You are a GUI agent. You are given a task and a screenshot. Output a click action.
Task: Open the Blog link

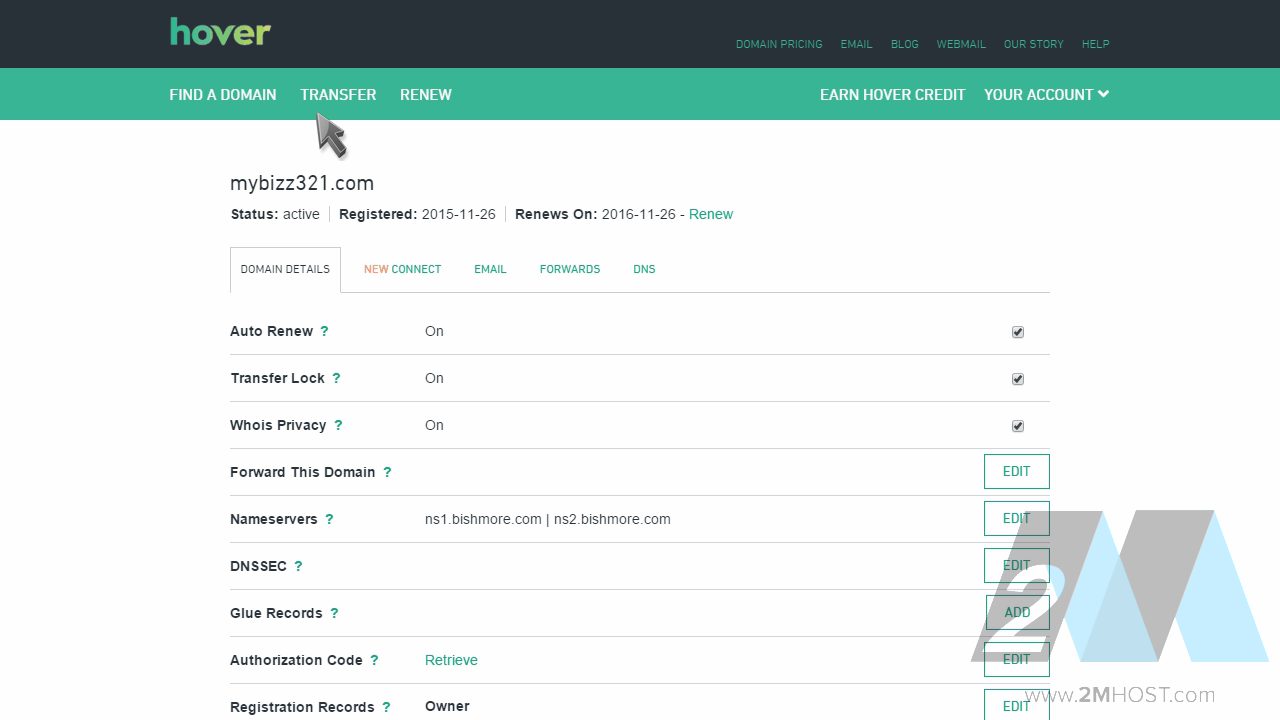point(904,44)
